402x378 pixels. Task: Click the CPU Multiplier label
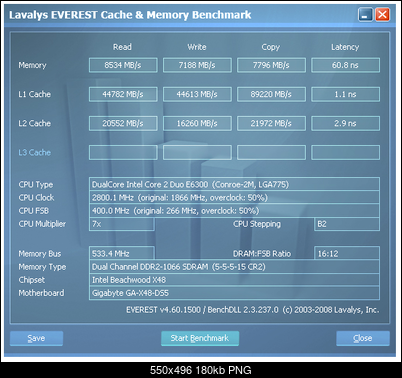[42, 224]
